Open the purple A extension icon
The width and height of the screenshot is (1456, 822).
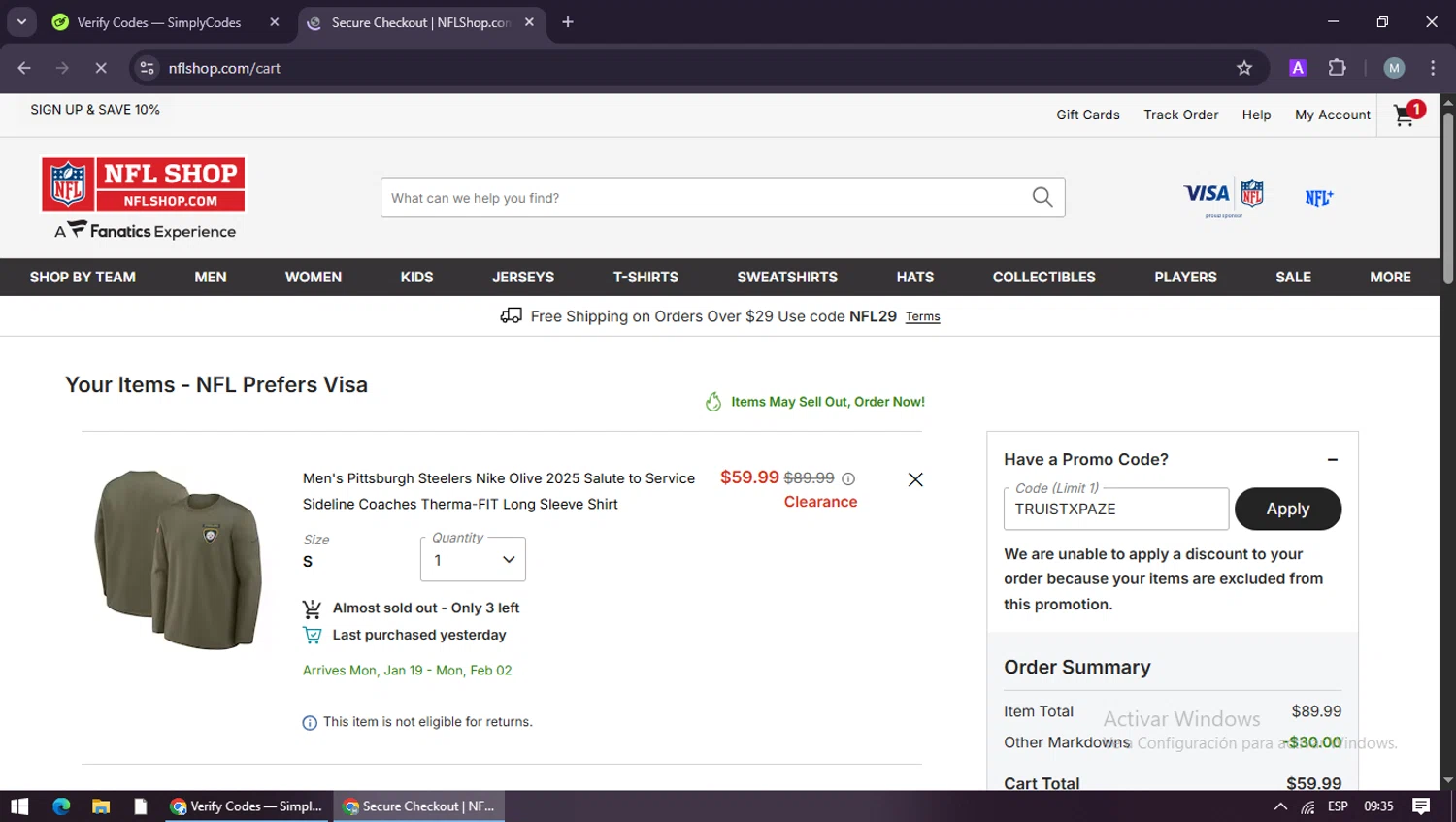tap(1298, 68)
